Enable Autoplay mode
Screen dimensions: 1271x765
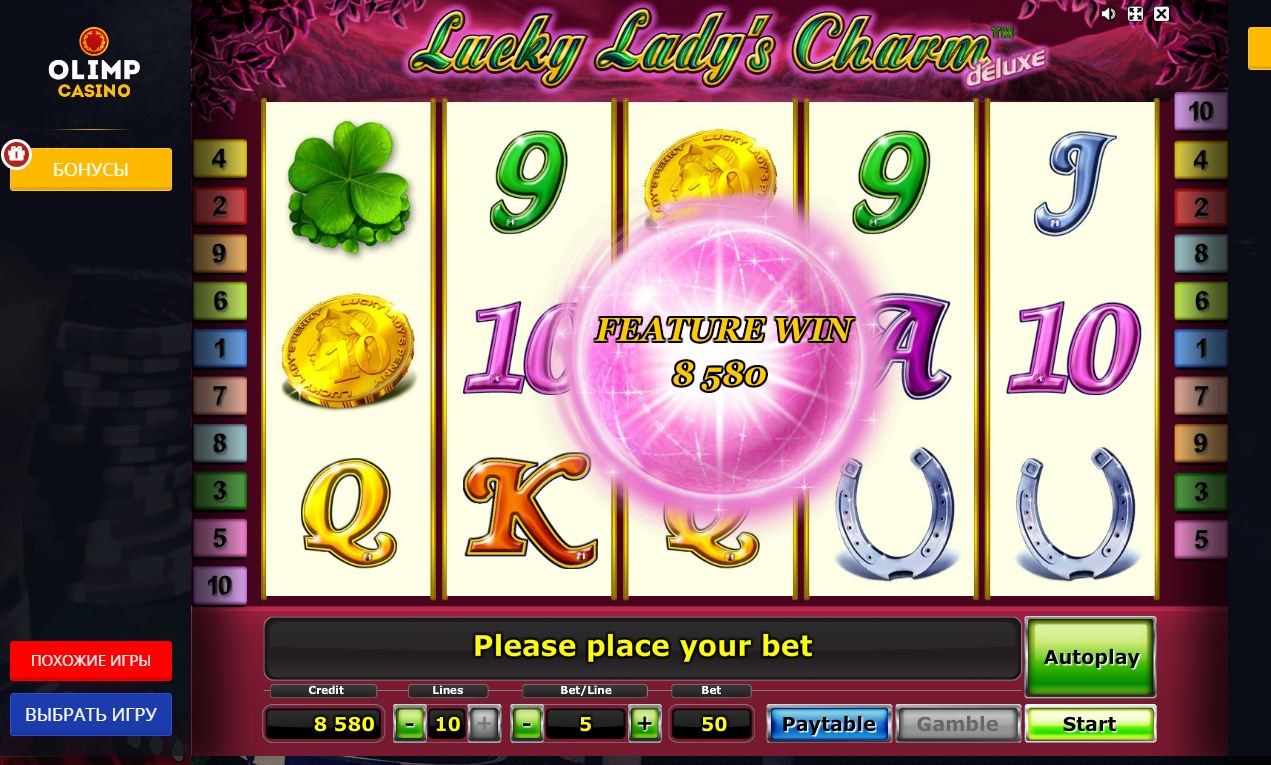[x=1091, y=657]
